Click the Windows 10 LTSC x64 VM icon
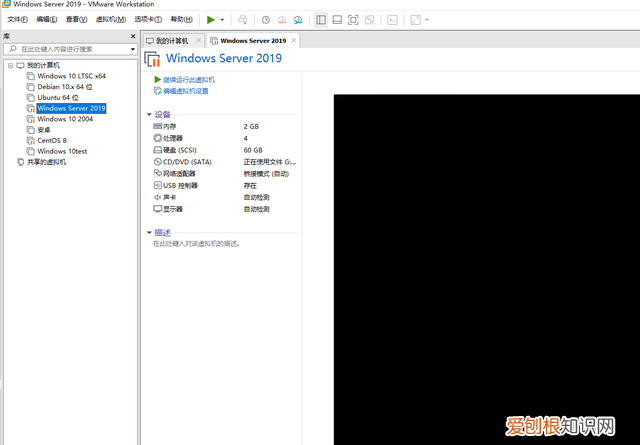This screenshot has height=445, width=640. [x=31, y=76]
